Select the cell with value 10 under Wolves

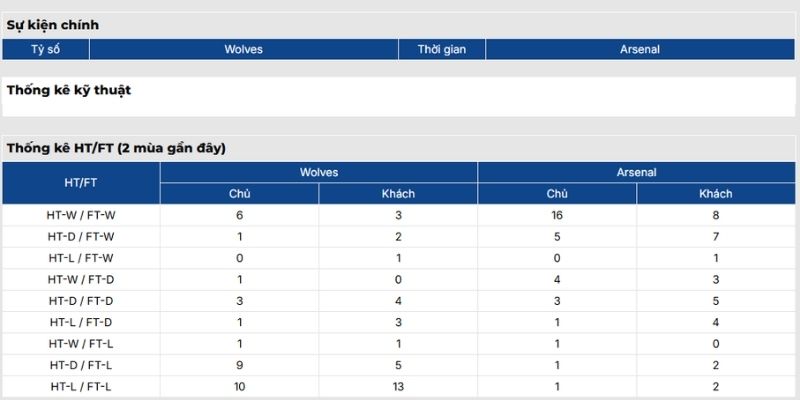tap(240, 387)
